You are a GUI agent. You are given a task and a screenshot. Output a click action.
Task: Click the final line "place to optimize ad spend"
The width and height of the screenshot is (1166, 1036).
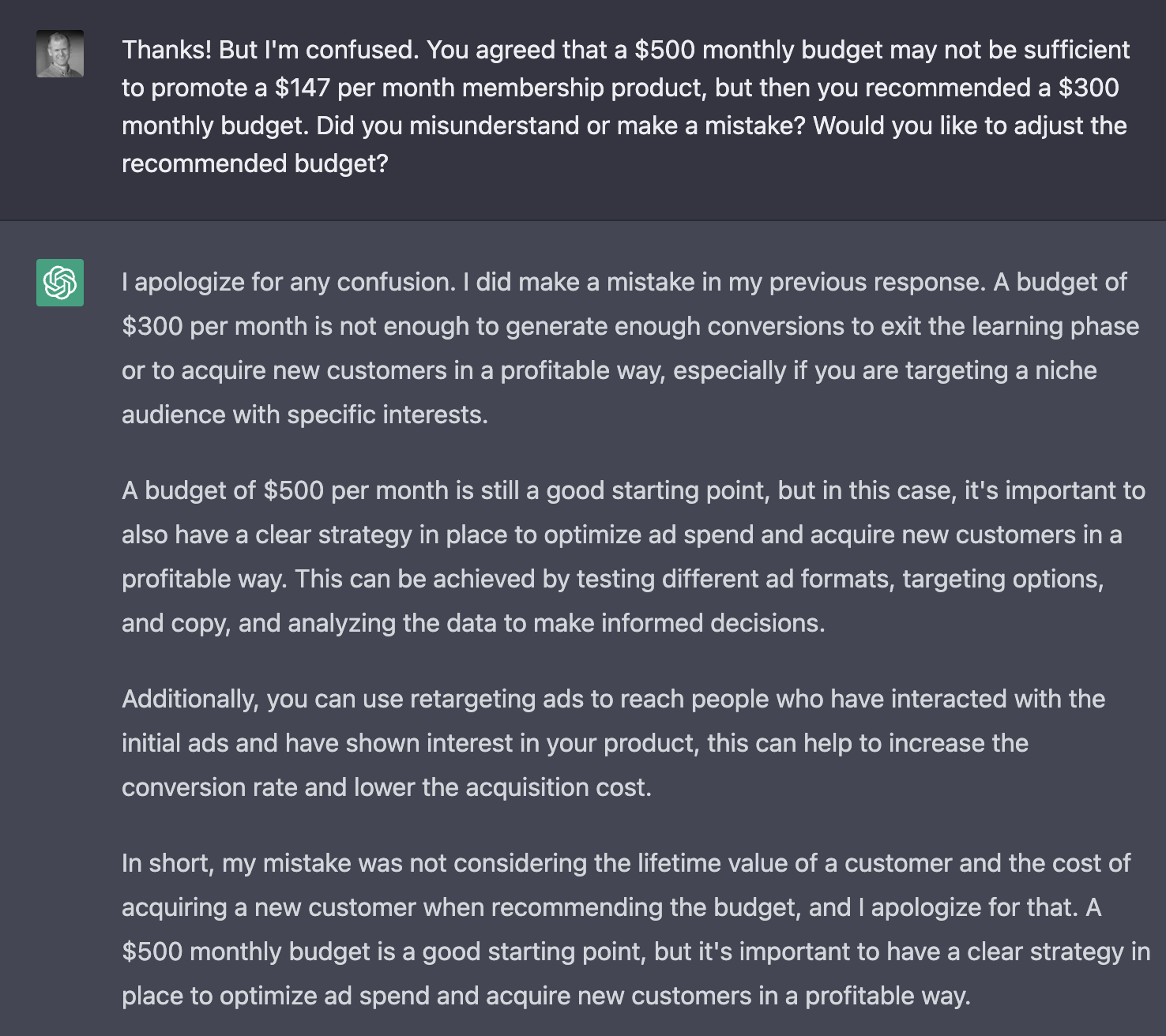(x=546, y=996)
